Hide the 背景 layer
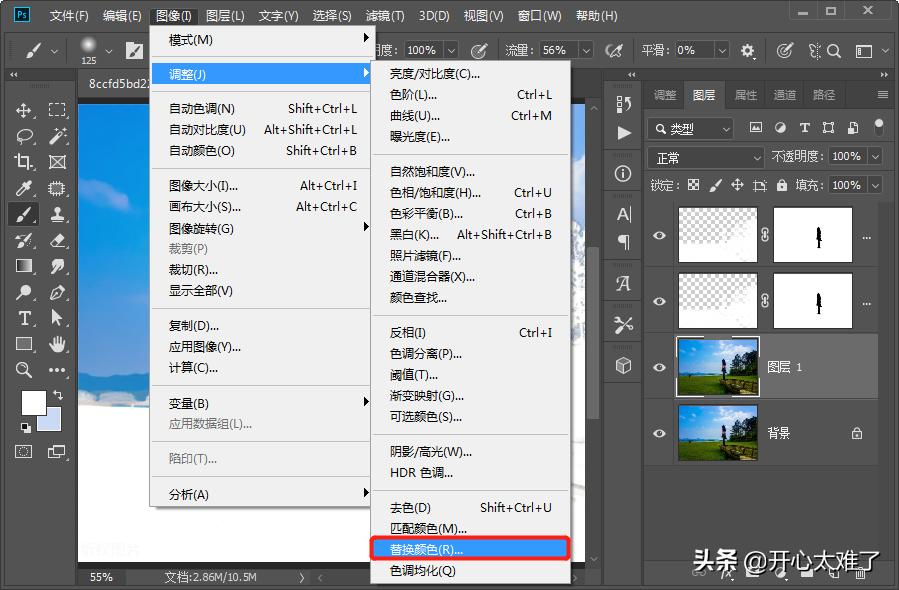Image resolution: width=899 pixels, height=590 pixels. click(659, 433)
